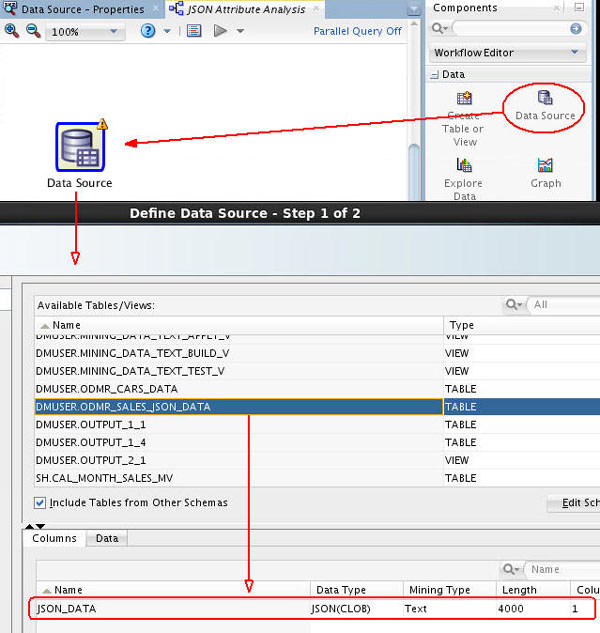
Task: Sort columns by Data Type header
Action: pos(357,590)
